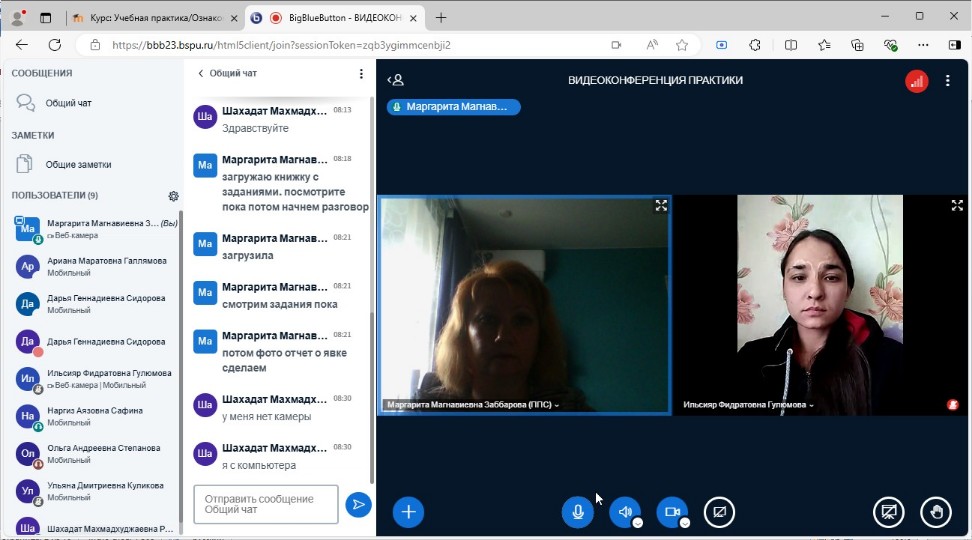972x540 pixels.
Task: Open webcam options arrow
Action: click(685, 522)
